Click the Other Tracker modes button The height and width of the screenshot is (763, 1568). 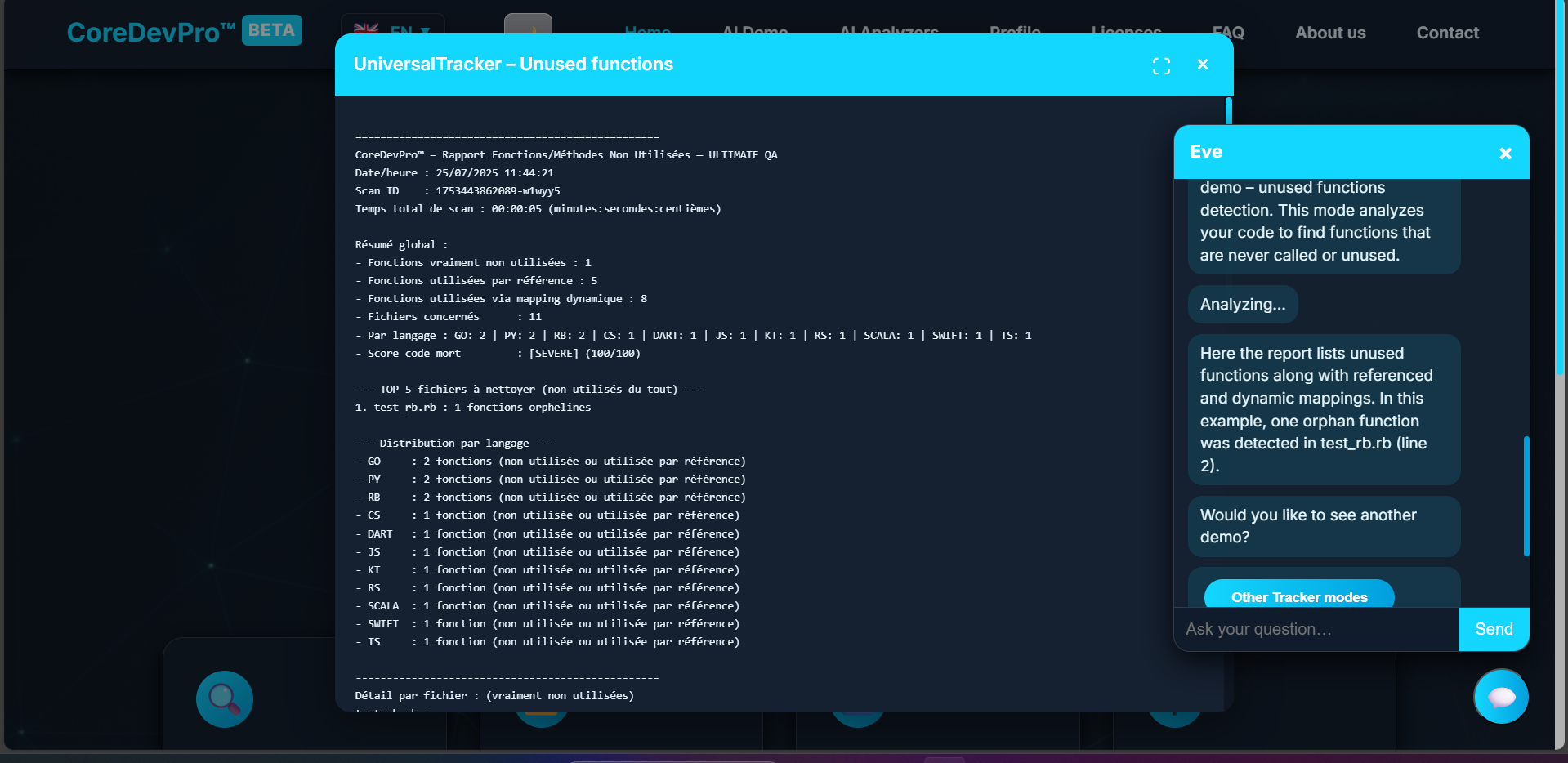pyautogui.click(x=1299, y=596)
